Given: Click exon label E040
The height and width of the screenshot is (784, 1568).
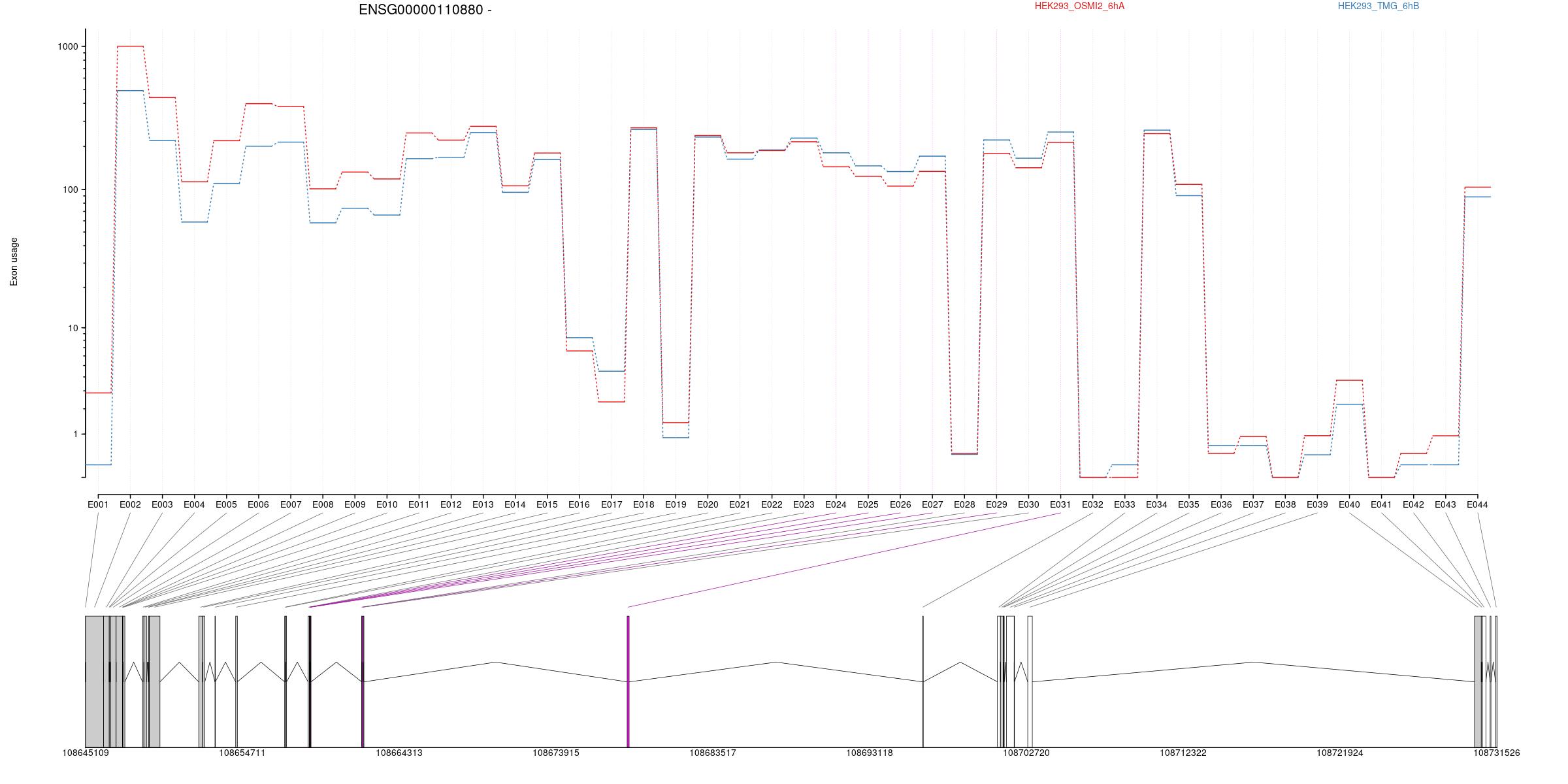Looking at the screenshot, I should [x=1349, y=504].
